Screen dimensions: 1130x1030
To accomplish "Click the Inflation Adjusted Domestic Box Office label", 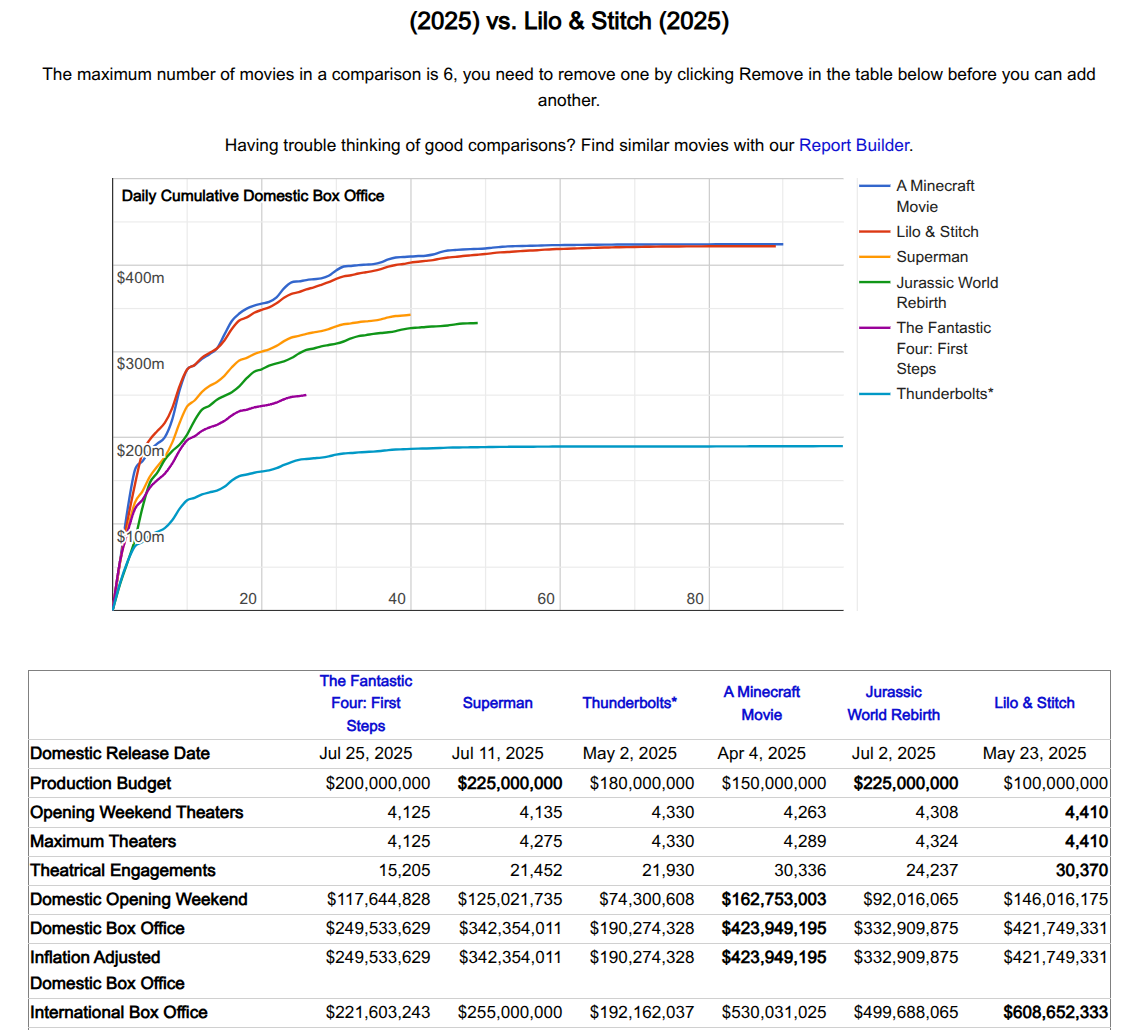I will (107, 970).
